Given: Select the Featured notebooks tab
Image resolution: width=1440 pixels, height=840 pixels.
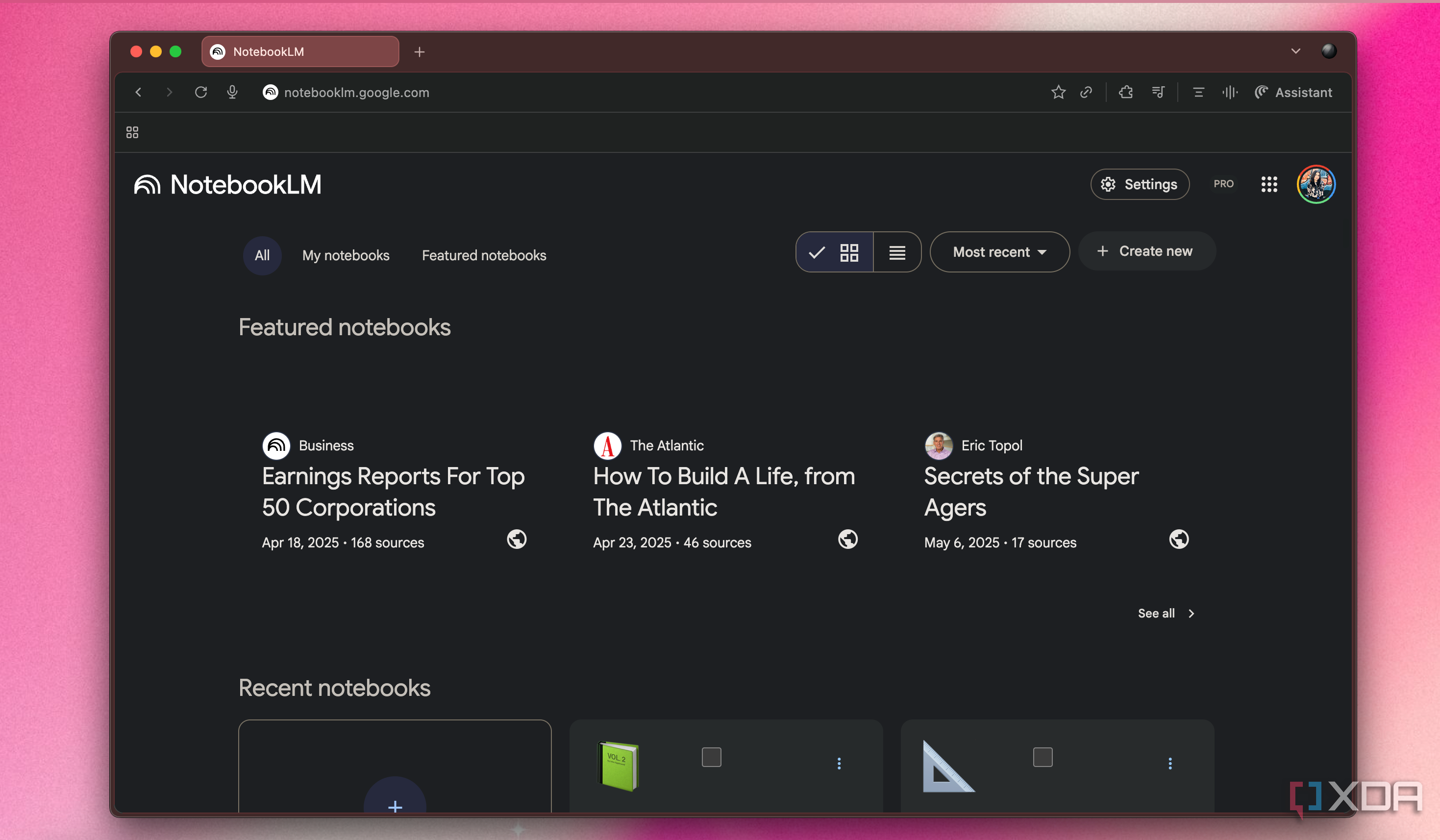Looking at the screenshot, I should pos(484,255).
